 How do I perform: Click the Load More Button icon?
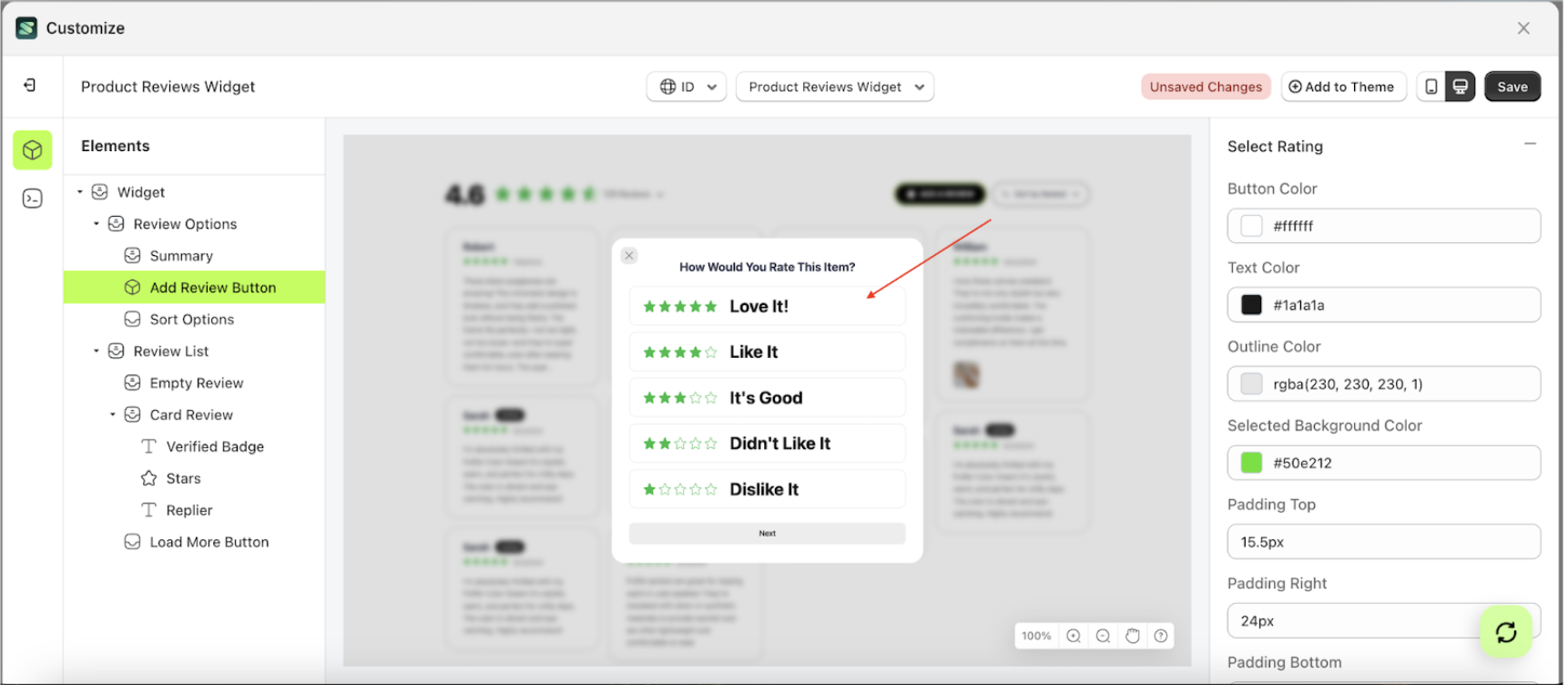point(133,543)
